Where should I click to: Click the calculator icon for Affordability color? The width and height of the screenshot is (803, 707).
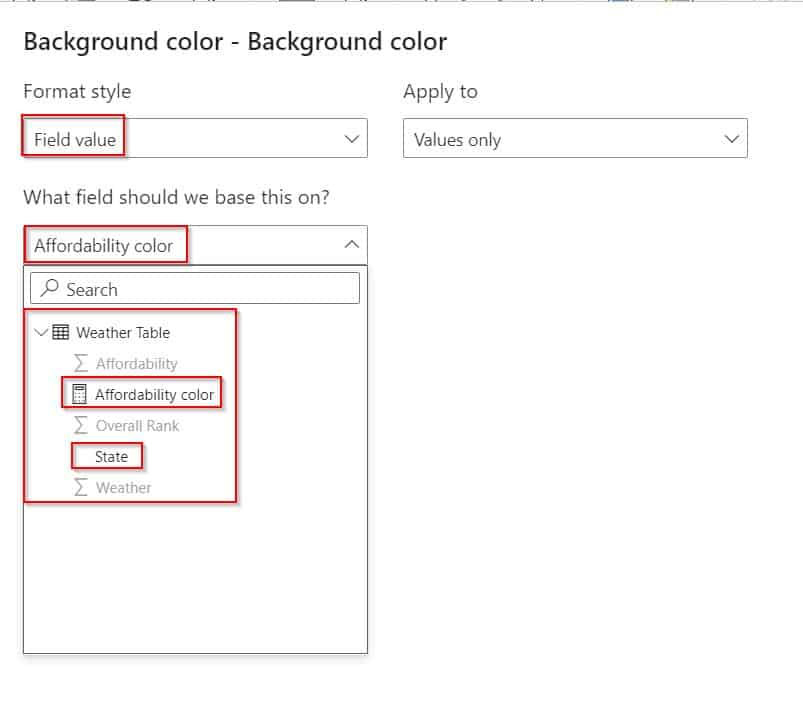79,394
